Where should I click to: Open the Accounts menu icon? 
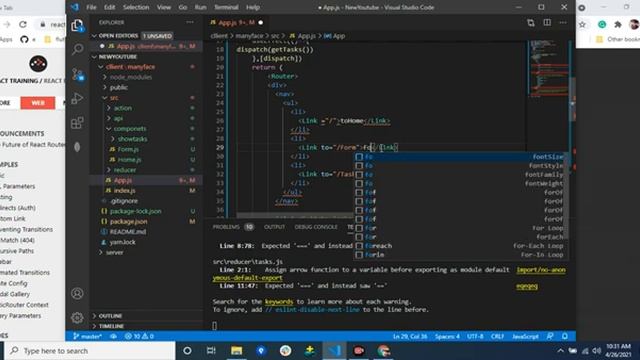[77, 293]
